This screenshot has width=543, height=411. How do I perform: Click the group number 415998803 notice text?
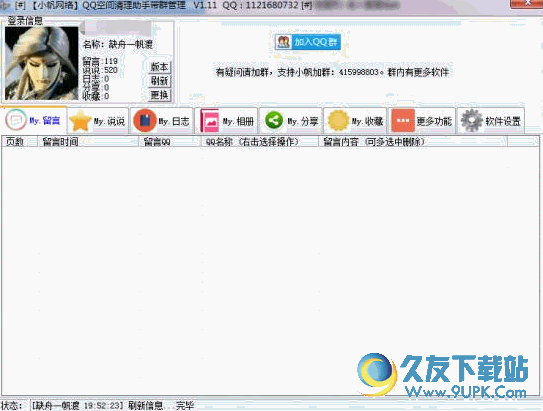coord(332,72)
